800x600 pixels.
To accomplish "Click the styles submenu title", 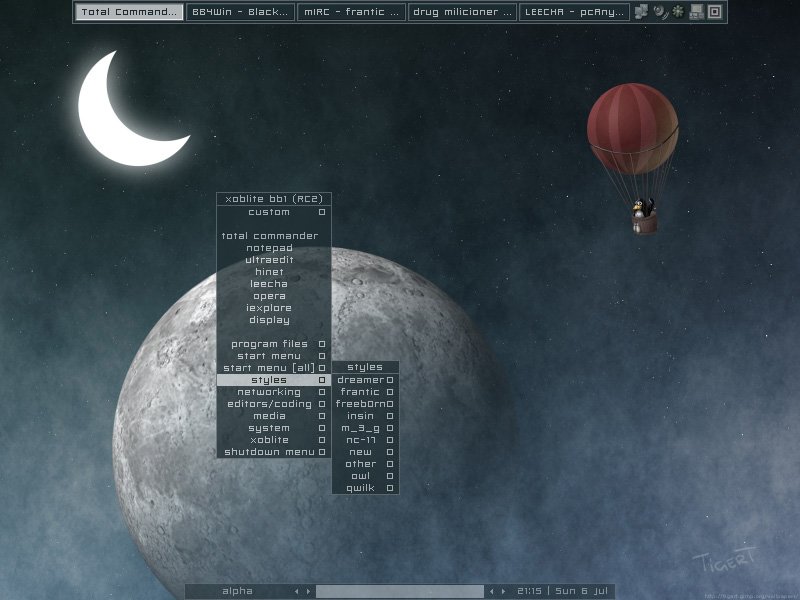I will pyautogui.click(x=365, y=367).
